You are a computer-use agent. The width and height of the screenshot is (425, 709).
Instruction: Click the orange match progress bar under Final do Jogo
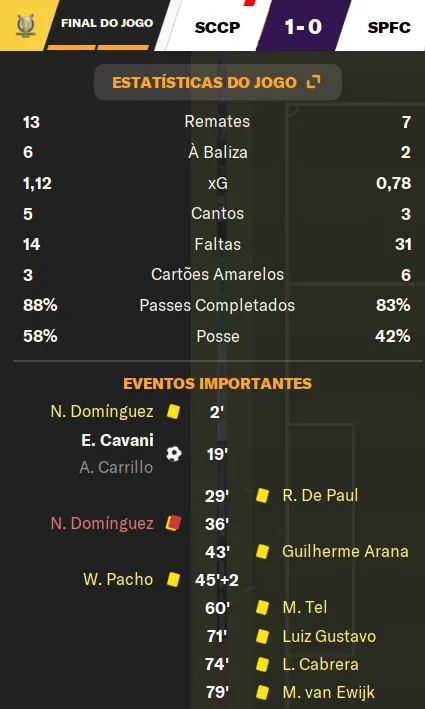coord(98,47)
